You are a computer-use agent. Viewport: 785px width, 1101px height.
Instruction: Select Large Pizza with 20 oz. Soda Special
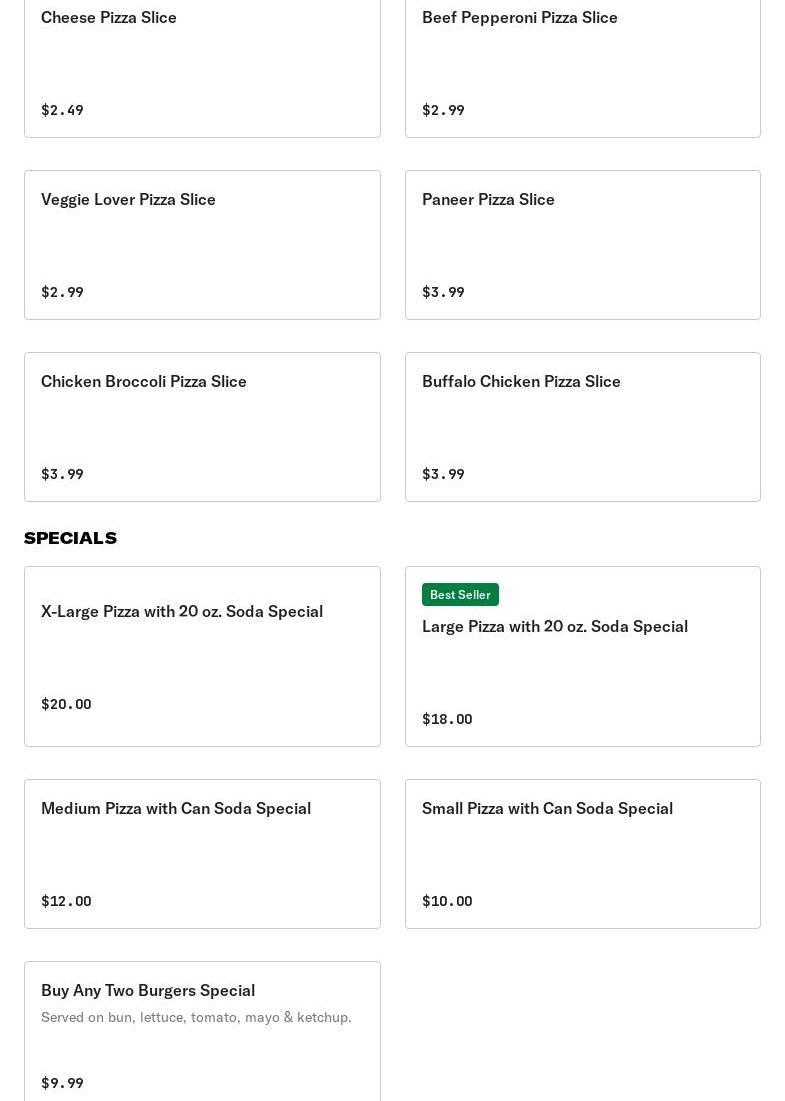[583, 657]
